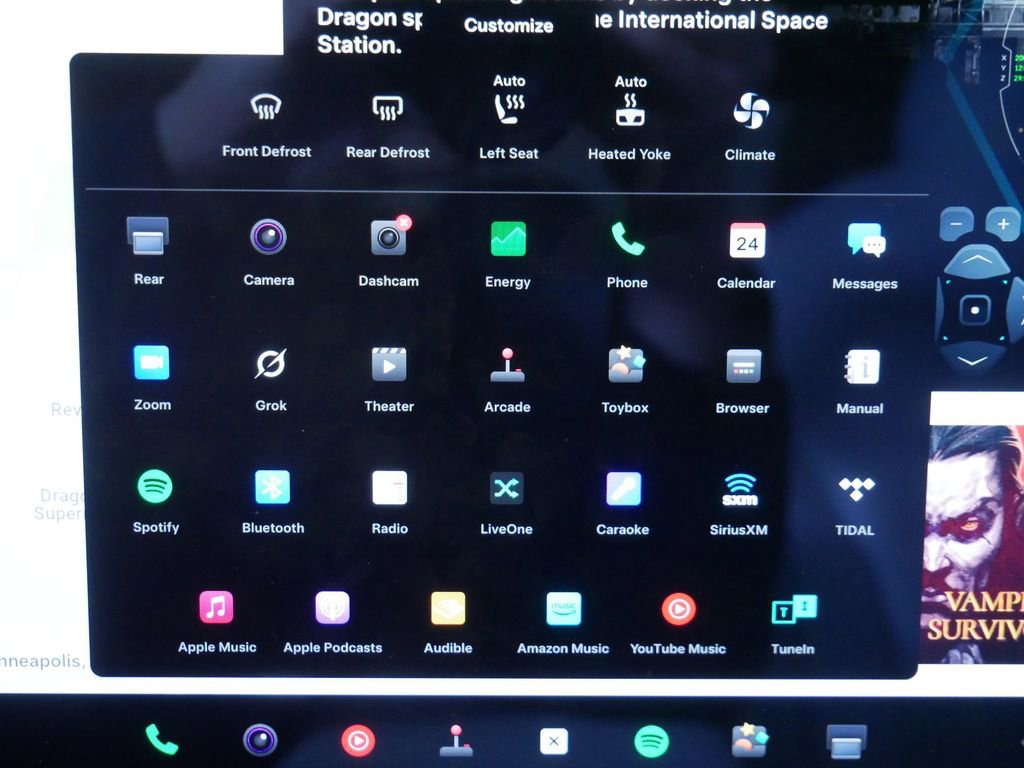Screen dimensions: 1024x768
Task: Open the Rear camera app
Action: pos(148,251)
